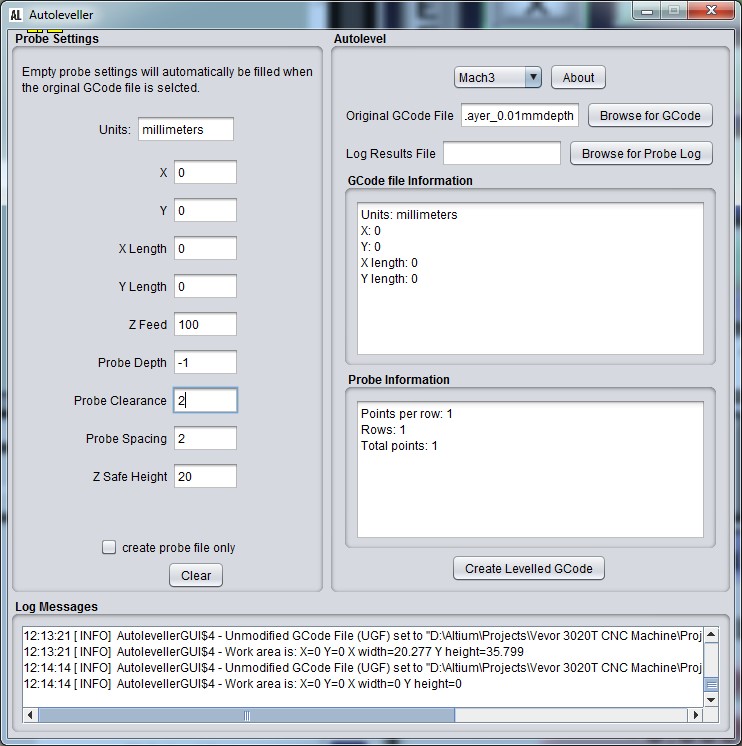Click the Probe Depth input field
This screenshot has height=746, width=742.
tap(205, 362)
